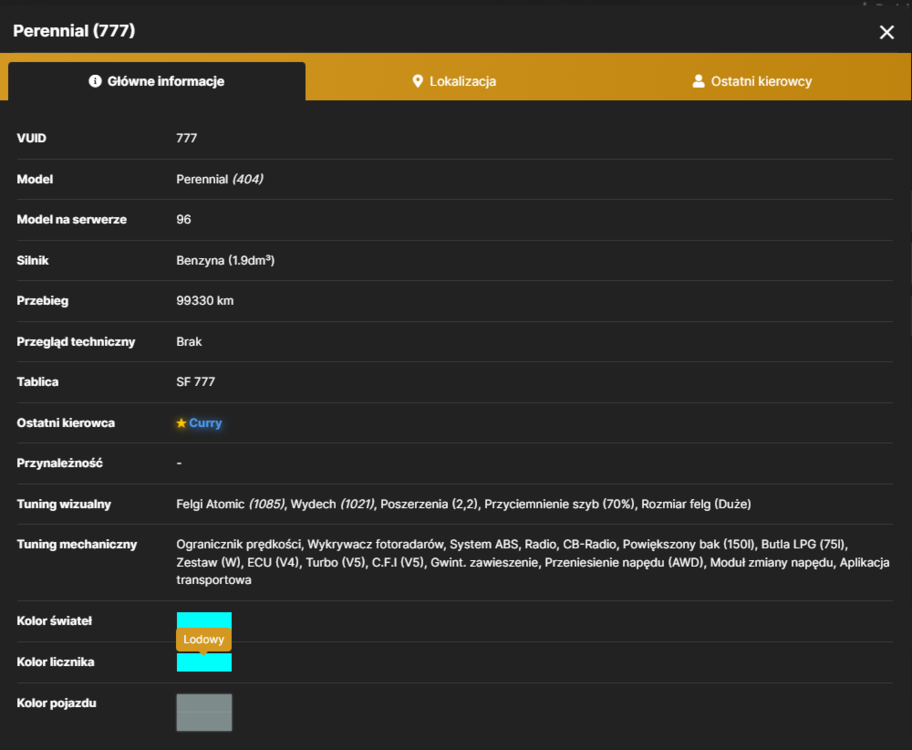Click the cyan Kolor licznika swatch
Viewport: 912px width, 750px height.
point(204,662)
